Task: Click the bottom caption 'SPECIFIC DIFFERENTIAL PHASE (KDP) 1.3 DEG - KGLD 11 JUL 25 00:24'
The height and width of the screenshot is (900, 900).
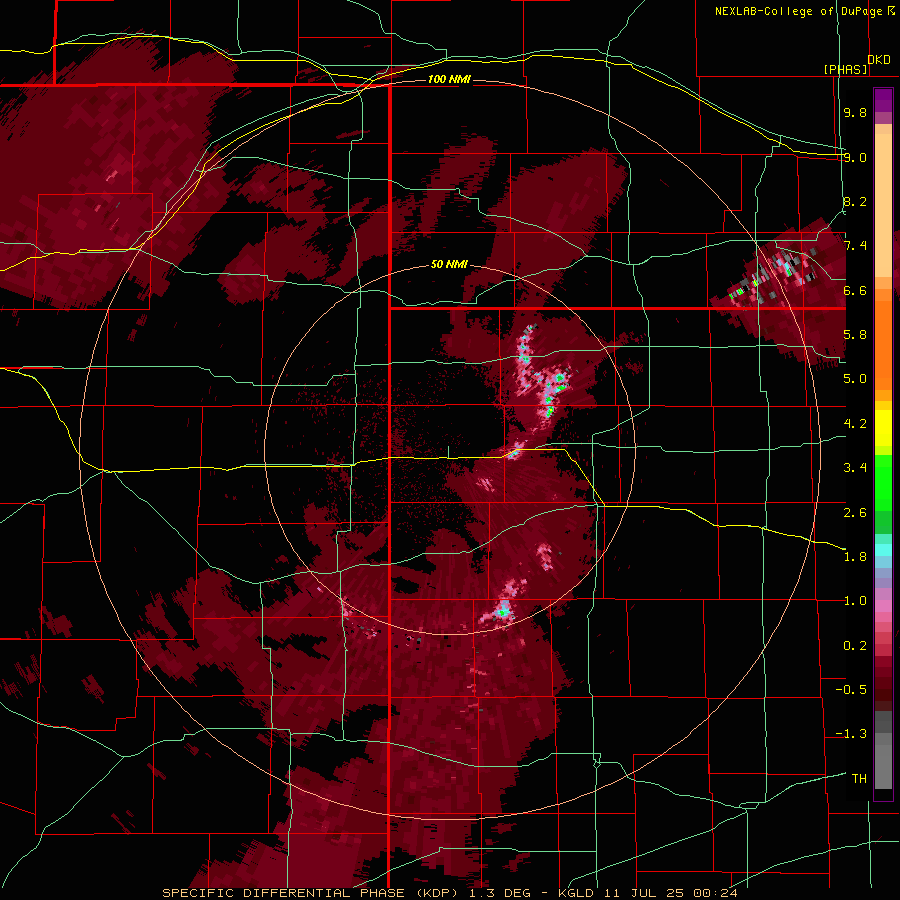Action: click(x=450, y=893)
